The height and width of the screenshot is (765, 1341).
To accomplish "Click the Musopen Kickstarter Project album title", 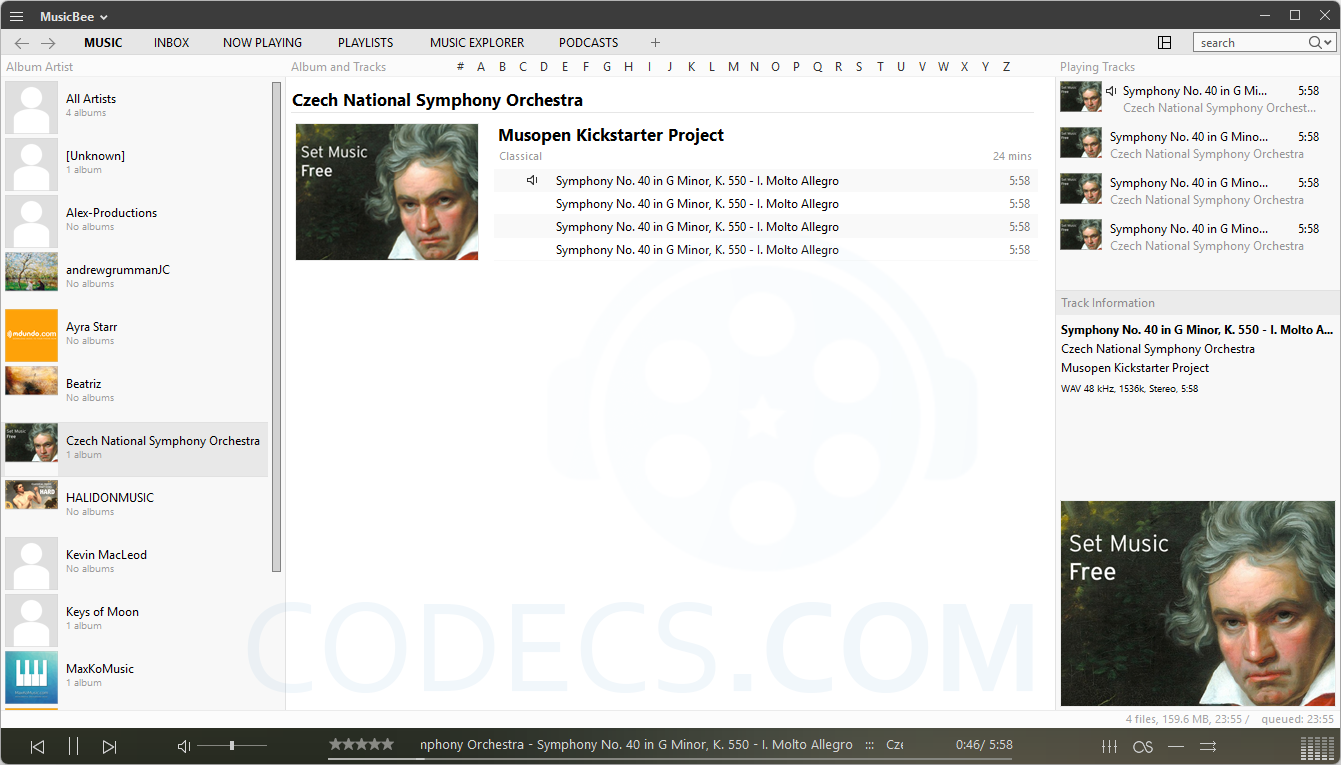I will coord(611,135).
